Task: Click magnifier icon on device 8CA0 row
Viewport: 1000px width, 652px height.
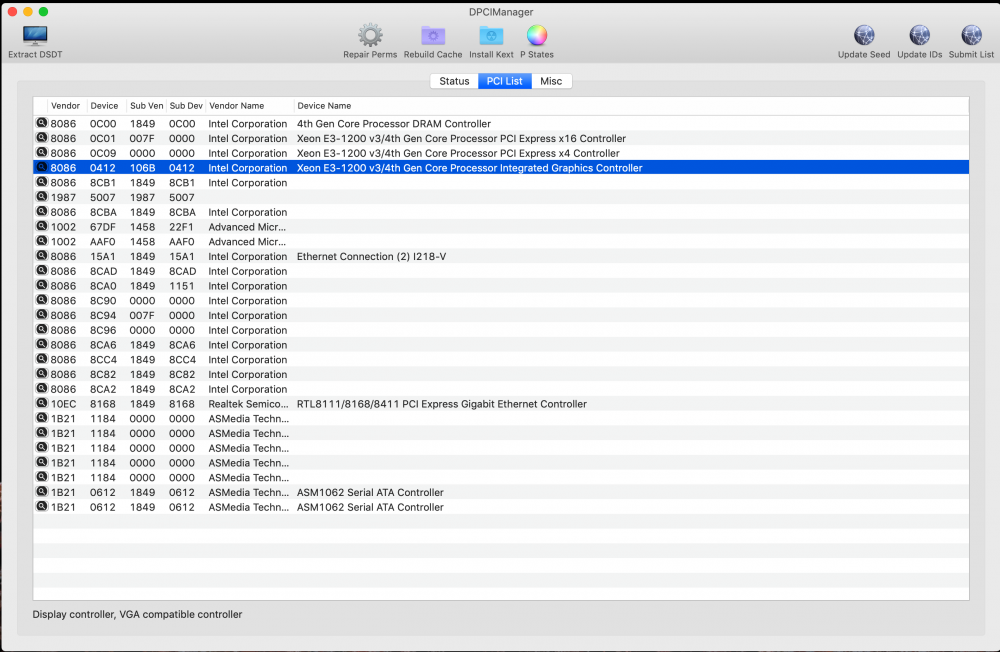Action: point(41,285)
